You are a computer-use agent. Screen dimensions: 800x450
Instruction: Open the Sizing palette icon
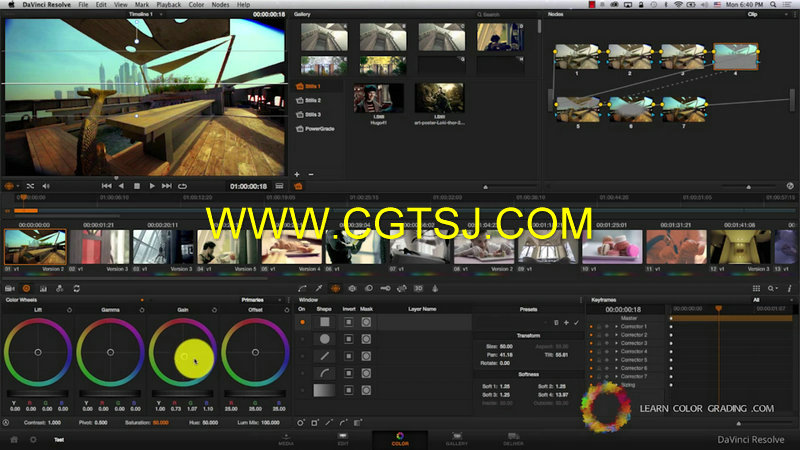click(402, 288)
